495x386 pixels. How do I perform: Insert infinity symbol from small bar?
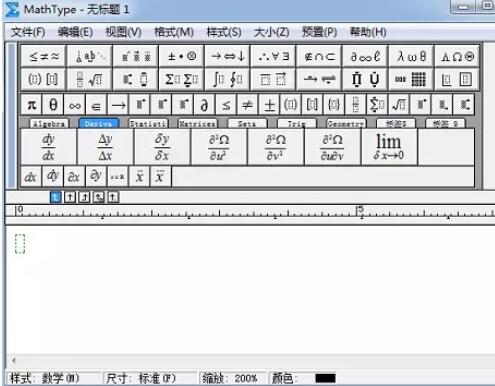[74, 105]
